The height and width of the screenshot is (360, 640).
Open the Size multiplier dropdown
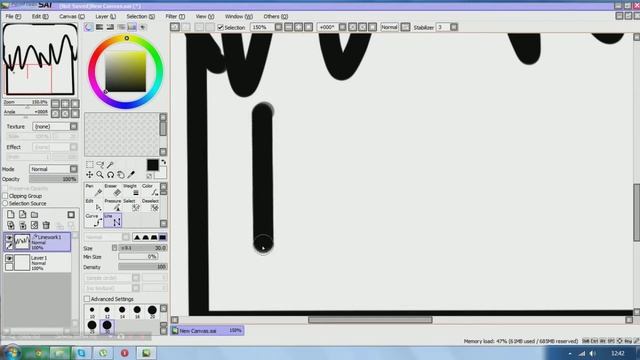pos(114,248)
